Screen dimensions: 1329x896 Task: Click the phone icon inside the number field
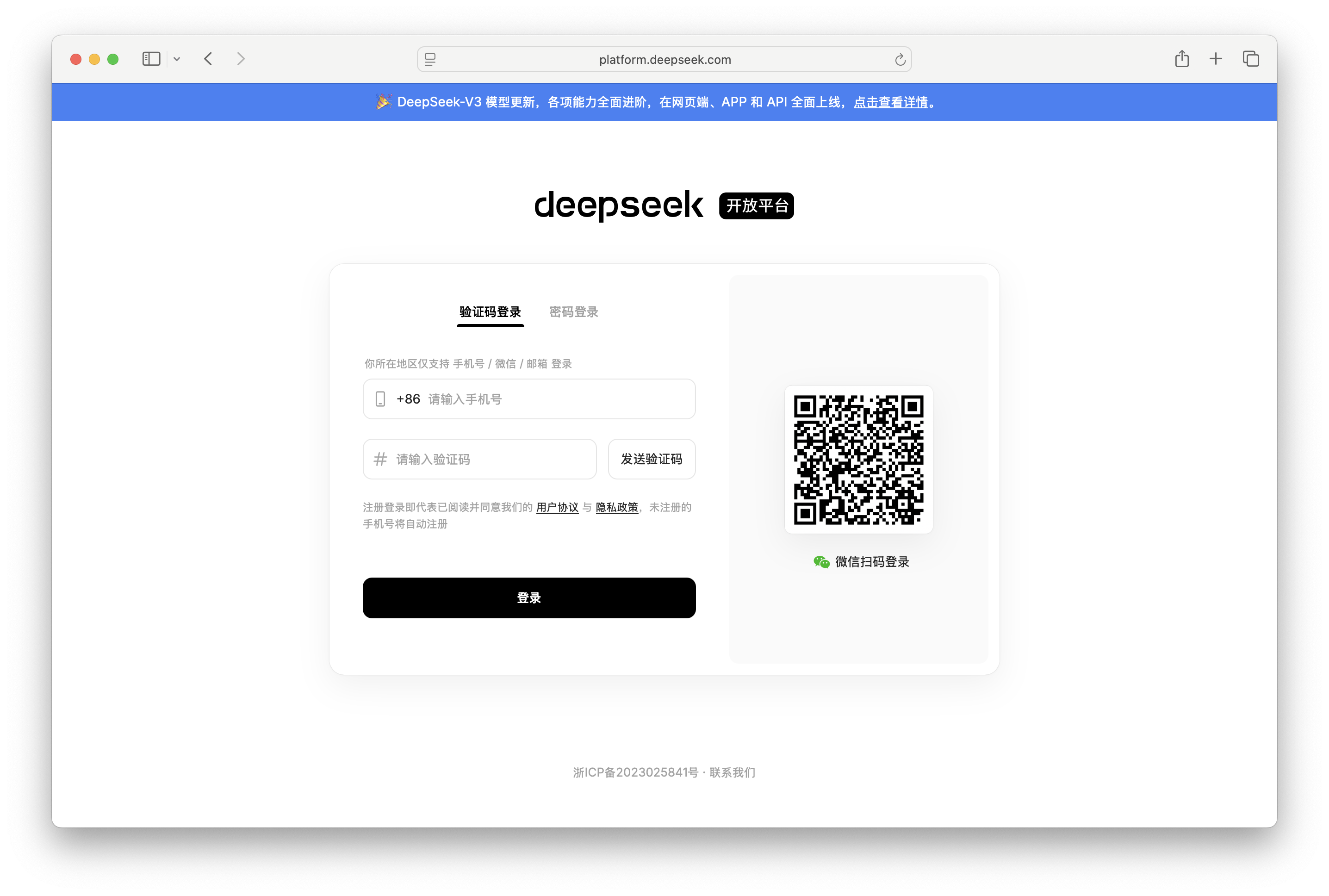pyautogui.click(x=380, y=399)
